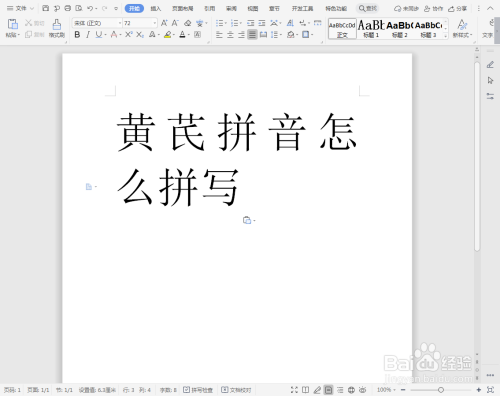Undo the last action
The width and height of the screenshot is (500, 396).
(x=90, y=8)
